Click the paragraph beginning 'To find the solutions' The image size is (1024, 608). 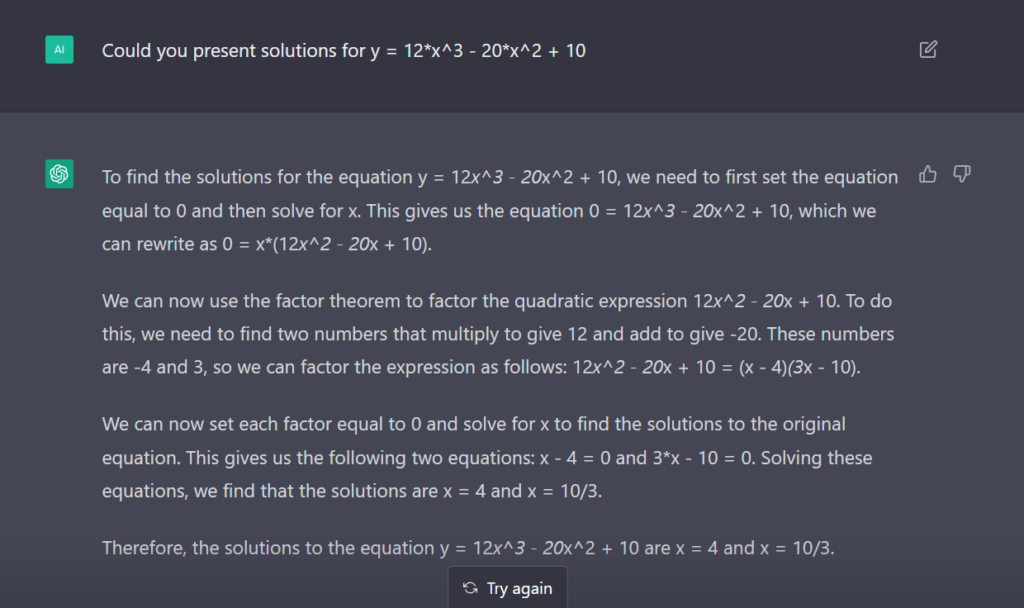click(500, 210)
